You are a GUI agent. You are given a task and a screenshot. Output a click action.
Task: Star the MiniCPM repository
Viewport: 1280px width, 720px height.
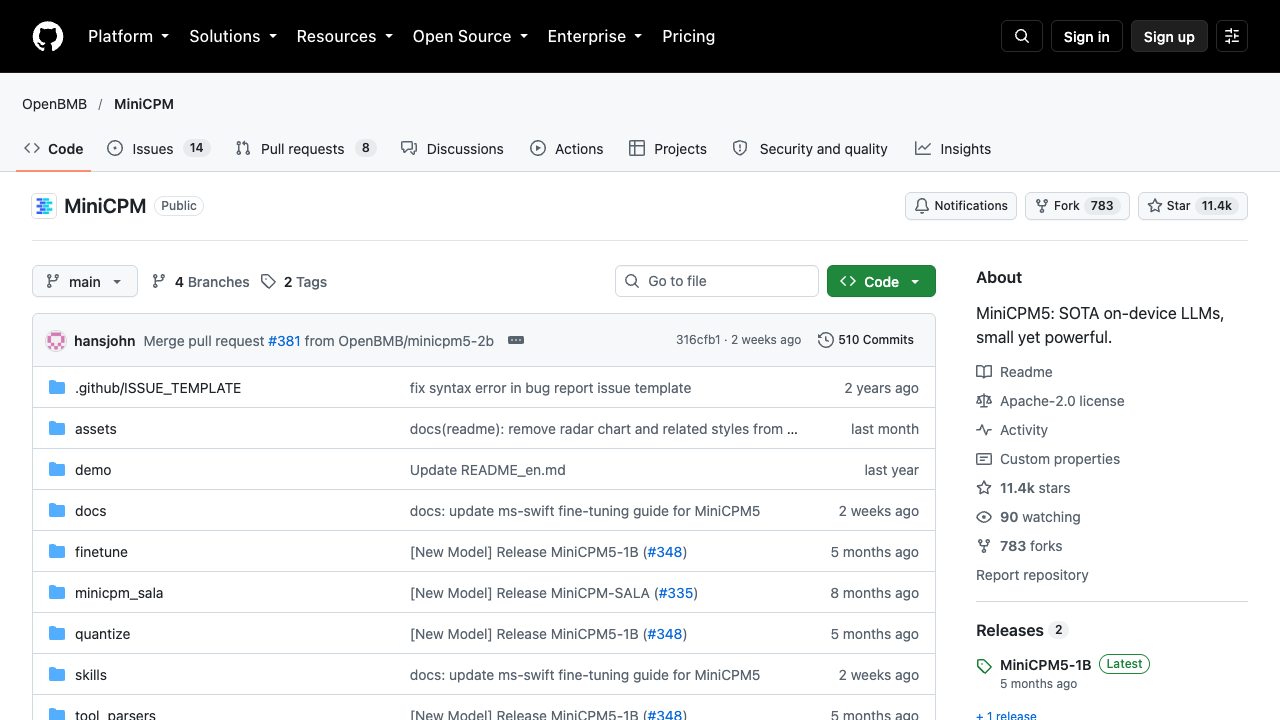point(1193,206)
